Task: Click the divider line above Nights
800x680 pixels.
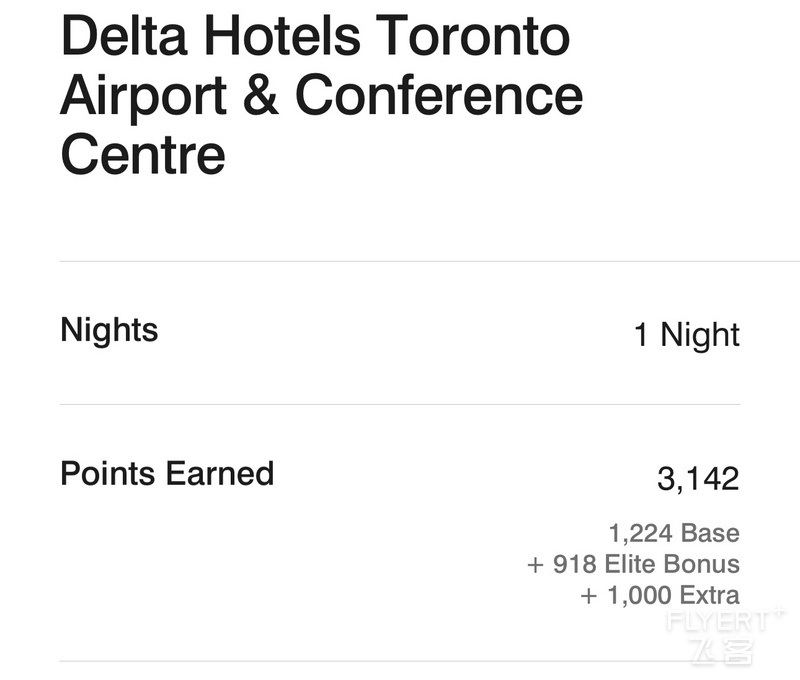Action: point(430,261)
